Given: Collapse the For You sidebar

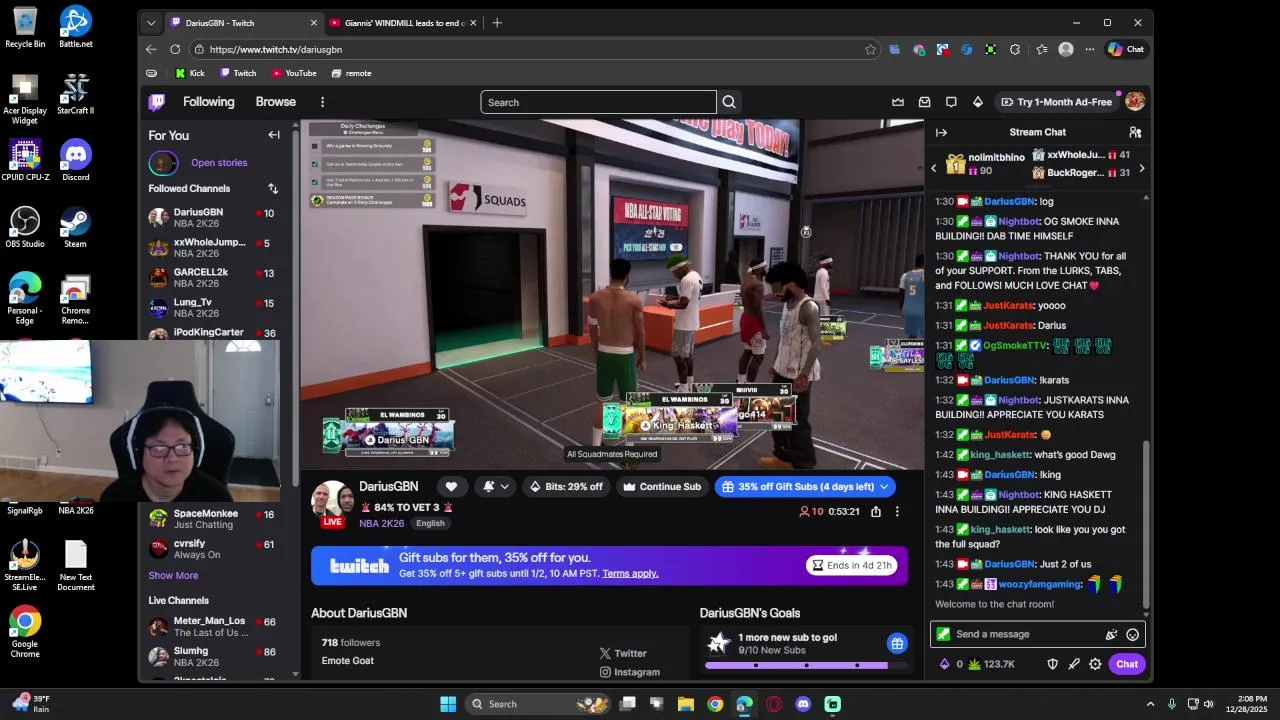Looking at the screenshot, I should point(274,135).
